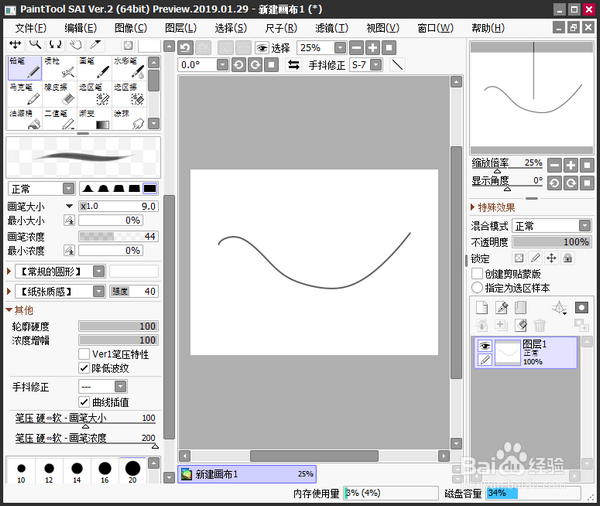Viewport: 600px width, 506px height.
Task: Open the layer 混合模式 dropdown
Action: 585,226
